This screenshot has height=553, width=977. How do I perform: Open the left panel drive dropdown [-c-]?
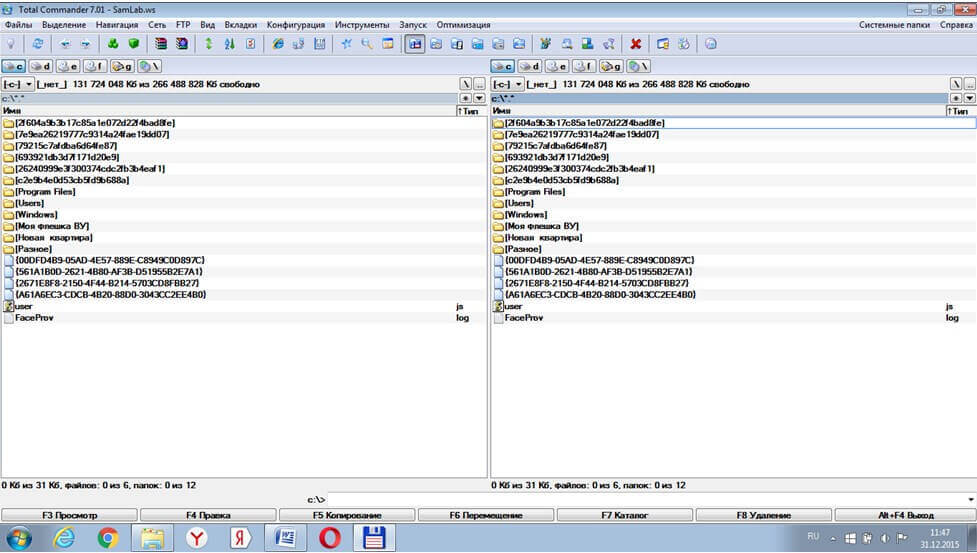tap(18, 85)
